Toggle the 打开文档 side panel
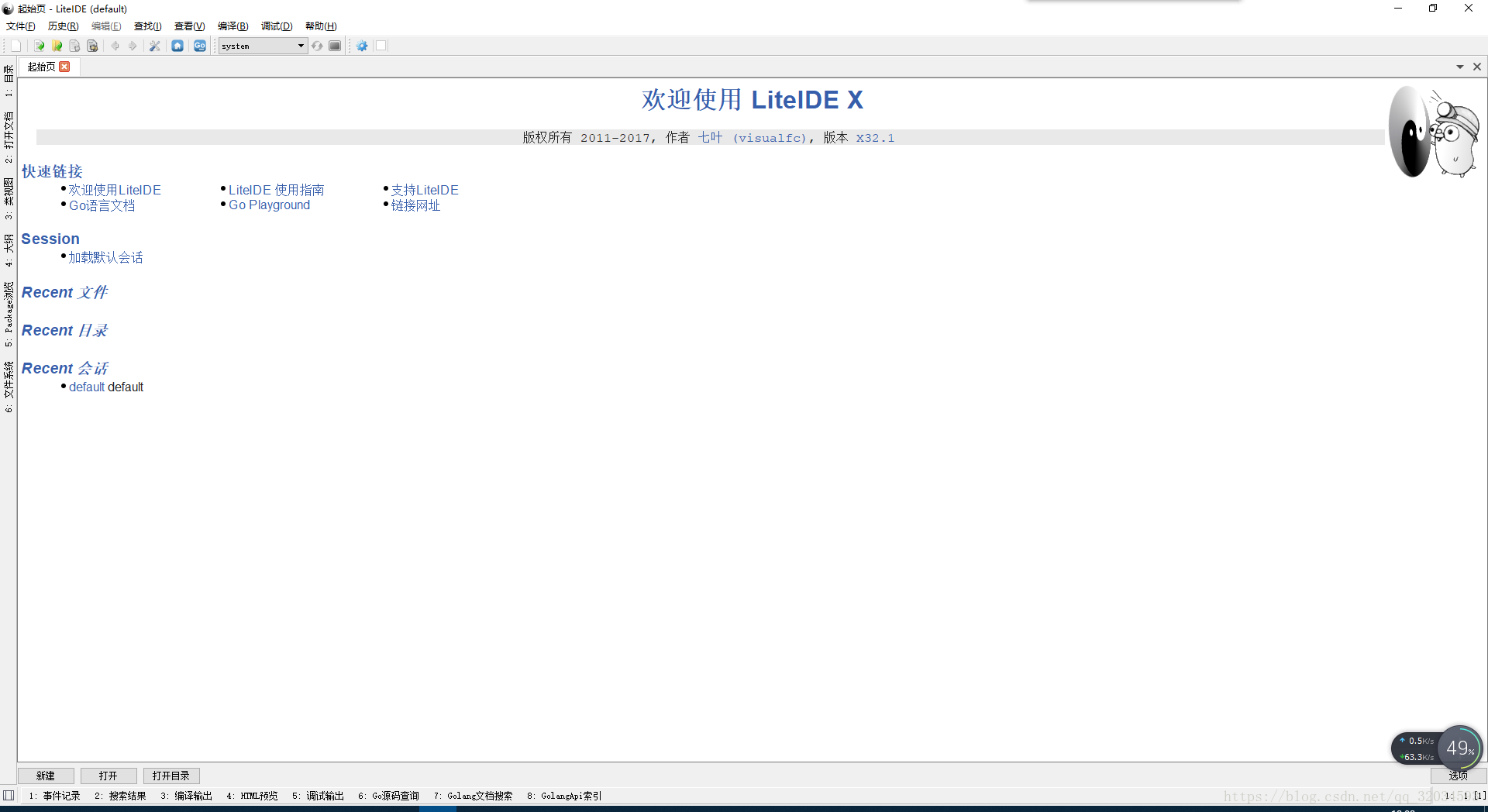Image resolution: width=1488 pixels, height=812 pixels. (x=9, y=137)
